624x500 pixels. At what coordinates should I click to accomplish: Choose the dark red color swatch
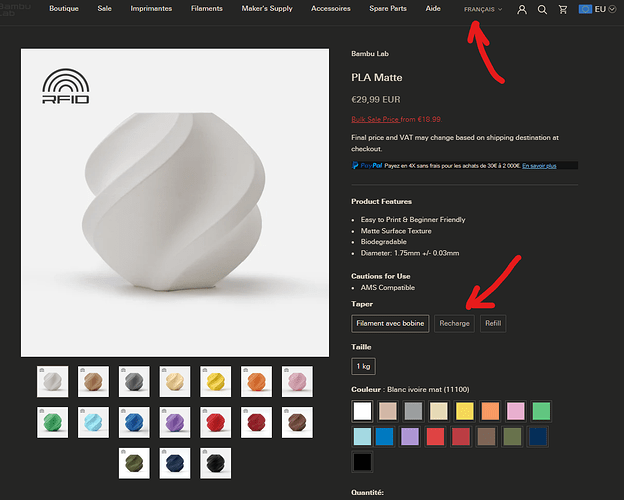[x=461, y=436]
